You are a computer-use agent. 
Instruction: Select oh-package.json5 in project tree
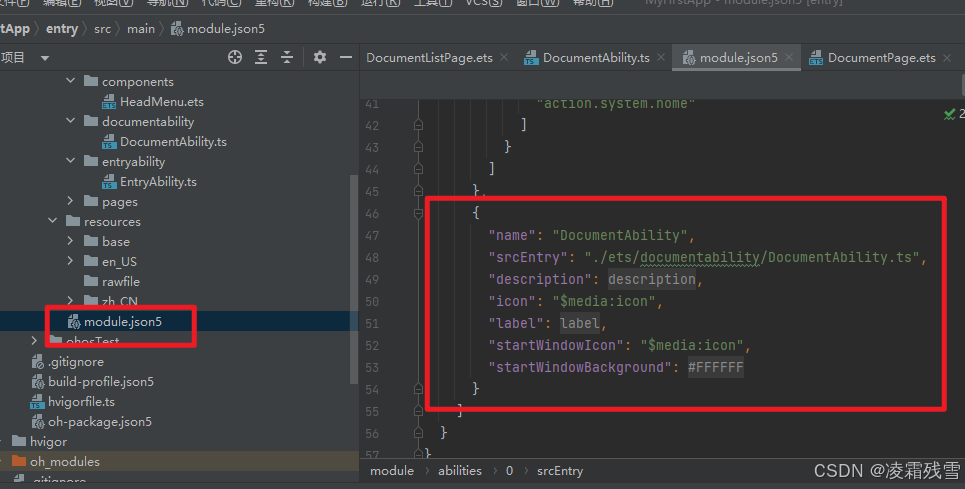[x=100, y=422]
